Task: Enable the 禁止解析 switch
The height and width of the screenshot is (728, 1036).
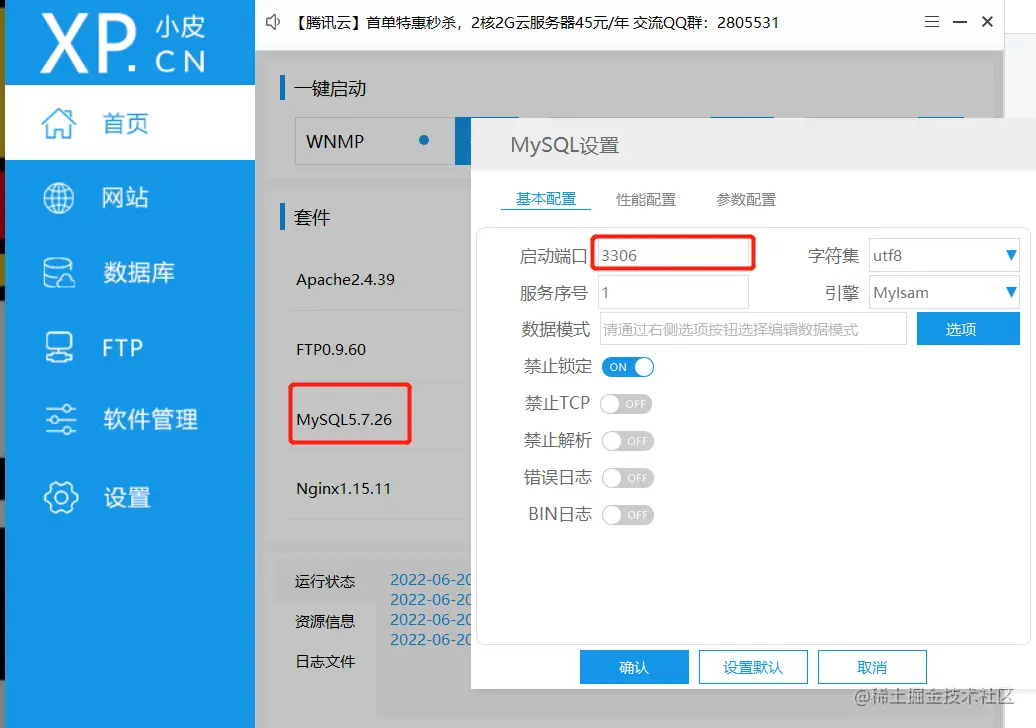Action: 628,441
